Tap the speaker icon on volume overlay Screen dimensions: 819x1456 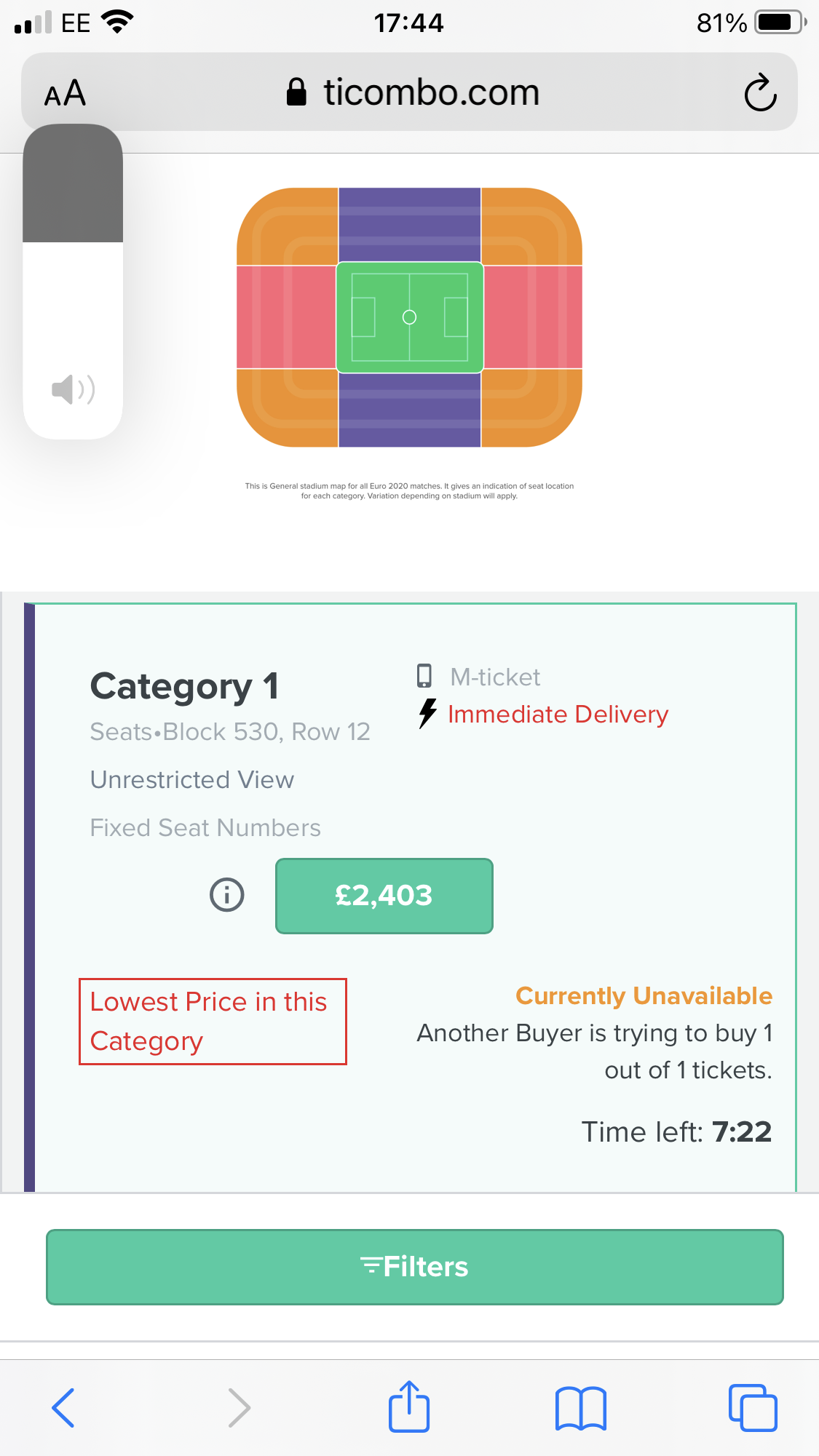73,390
